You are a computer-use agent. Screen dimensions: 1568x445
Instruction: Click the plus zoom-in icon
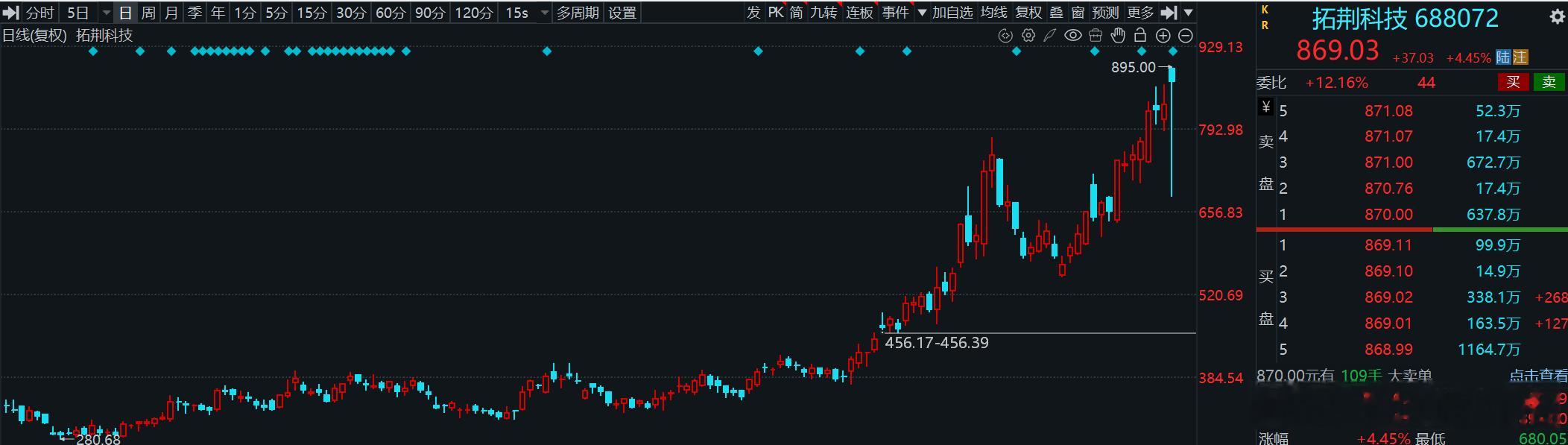(x=1163, y=35)
